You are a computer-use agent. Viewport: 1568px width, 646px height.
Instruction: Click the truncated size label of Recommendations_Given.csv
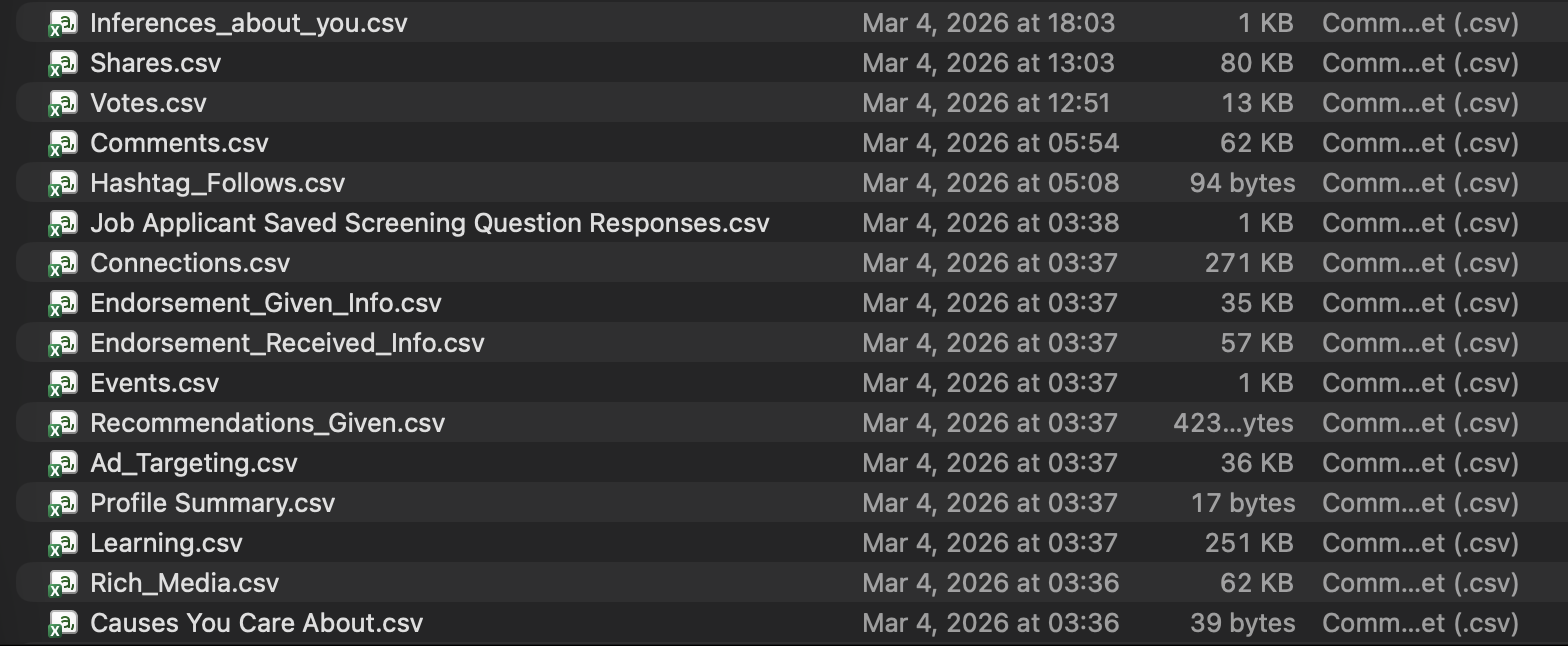[1233, 422]
